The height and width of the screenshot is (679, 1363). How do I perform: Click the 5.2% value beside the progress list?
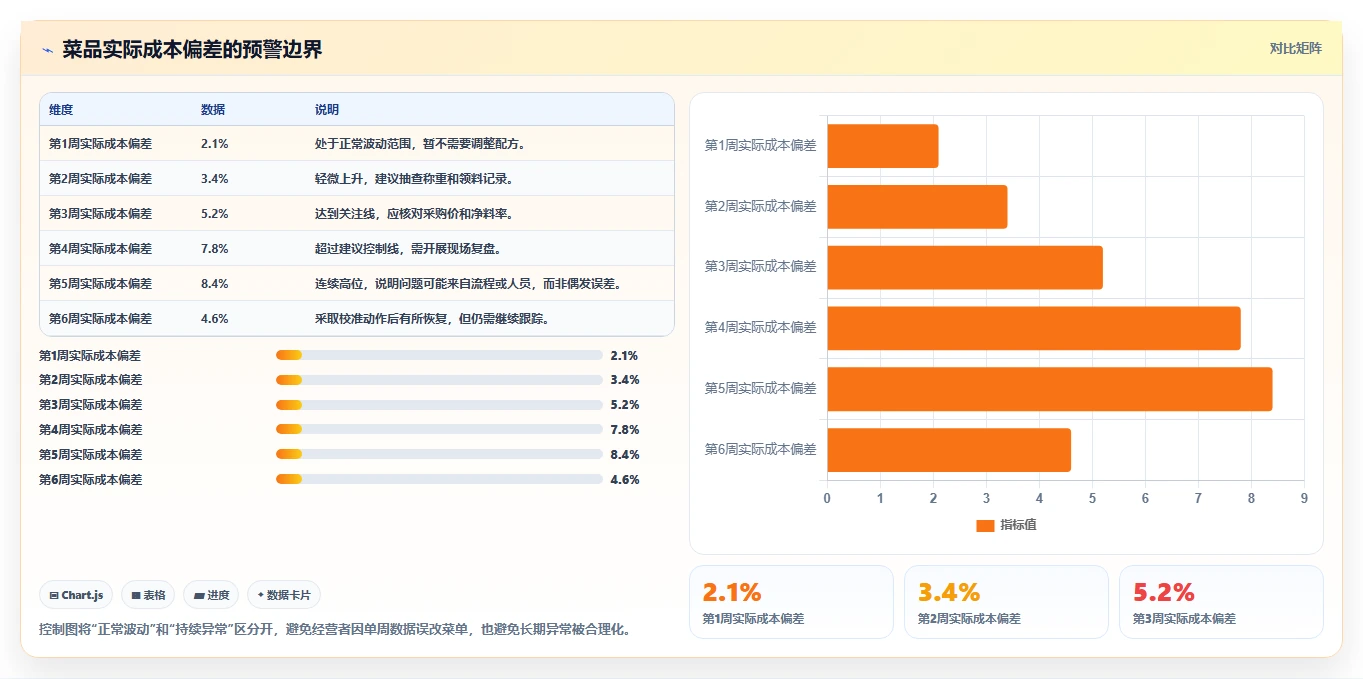tap(625, 405)
